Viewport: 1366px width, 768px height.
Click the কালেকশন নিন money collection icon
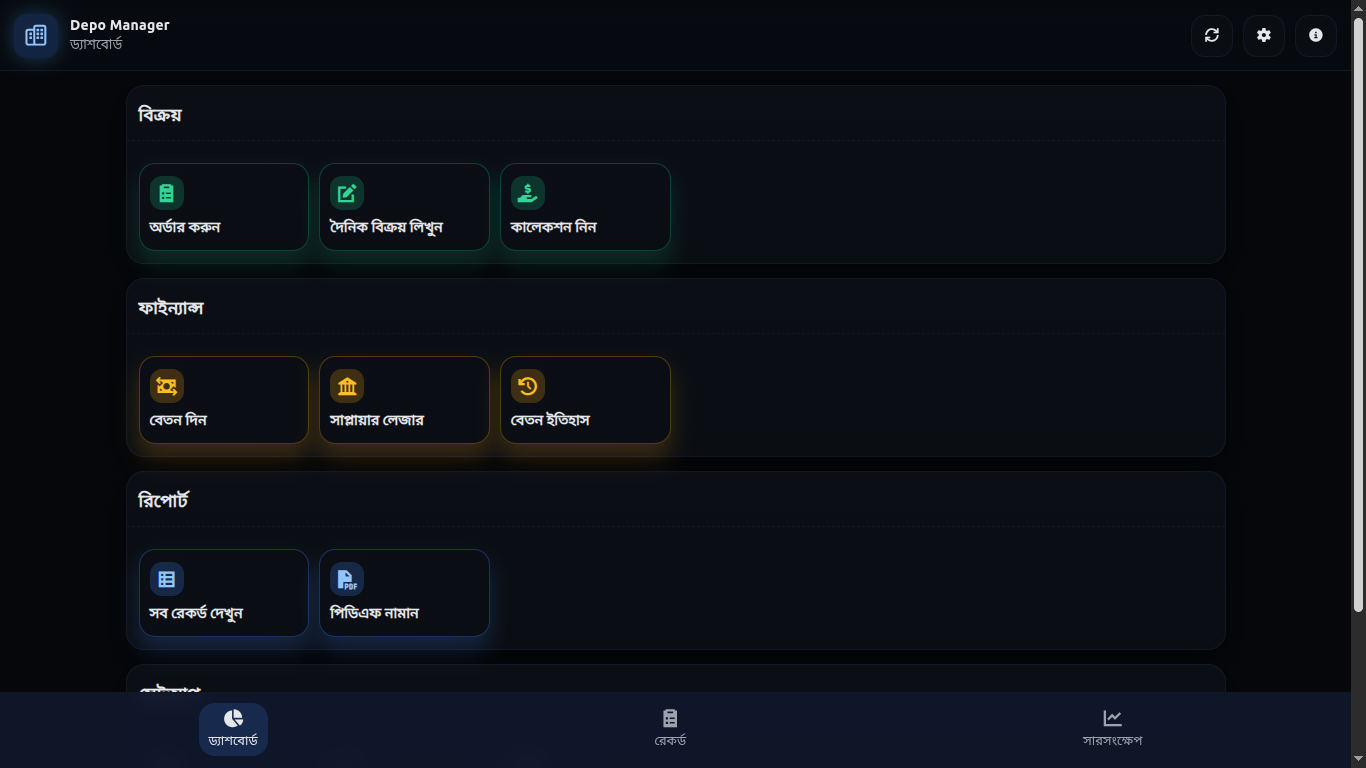click(x=527, y=192)
